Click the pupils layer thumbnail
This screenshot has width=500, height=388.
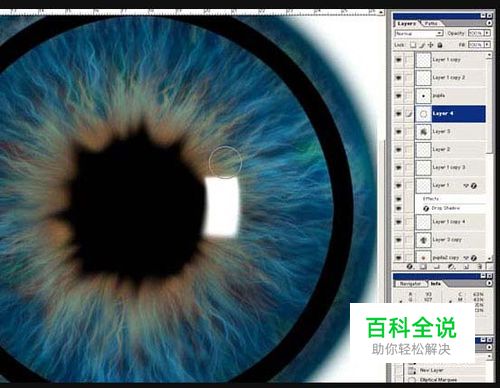click(423, 96)
